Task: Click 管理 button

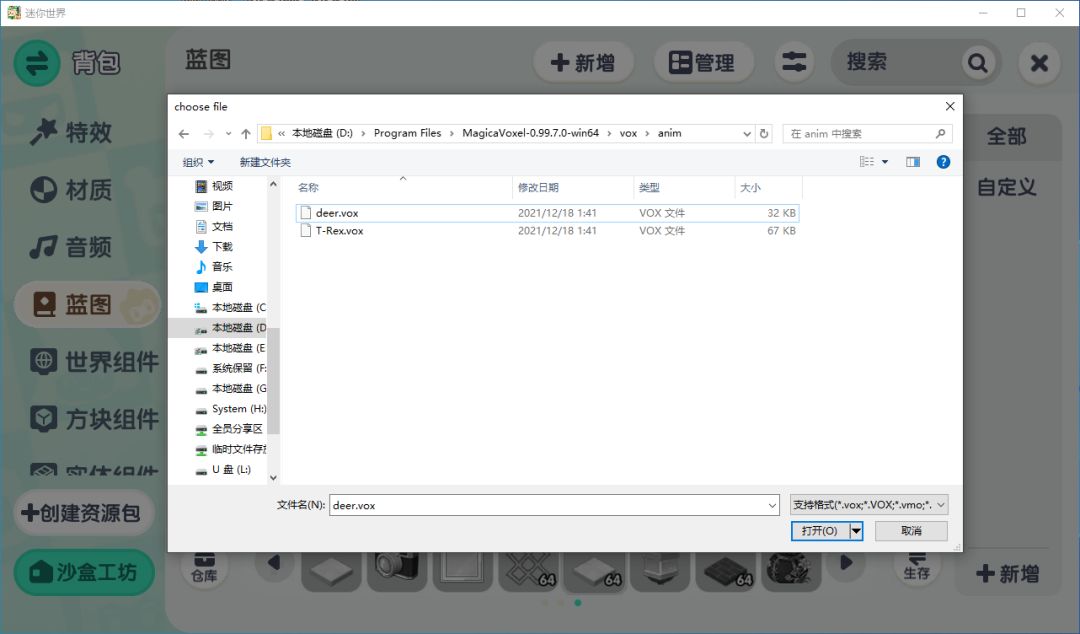Action: point(702,63)
